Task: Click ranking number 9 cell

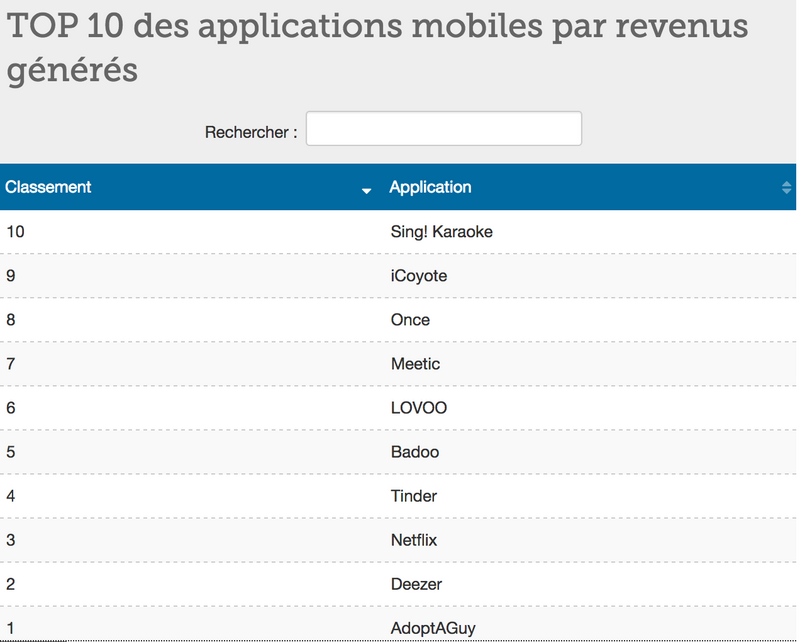Action: tap(192, 276)
